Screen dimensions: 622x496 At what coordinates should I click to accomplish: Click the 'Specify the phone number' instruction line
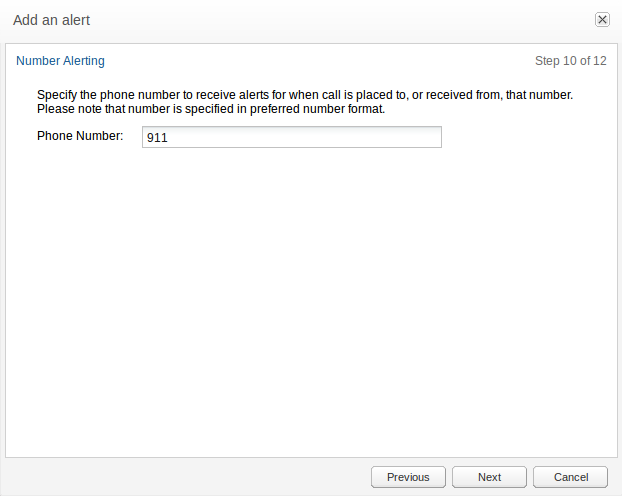point(305,95)
